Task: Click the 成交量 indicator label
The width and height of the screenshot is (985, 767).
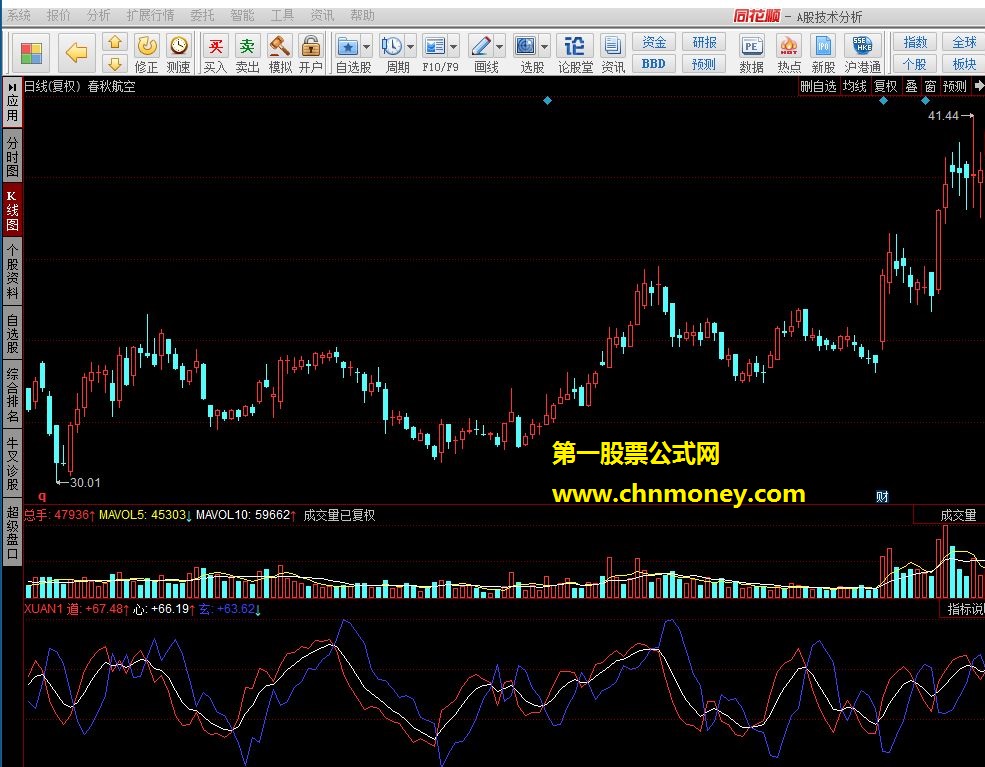Action: (957, 515)
